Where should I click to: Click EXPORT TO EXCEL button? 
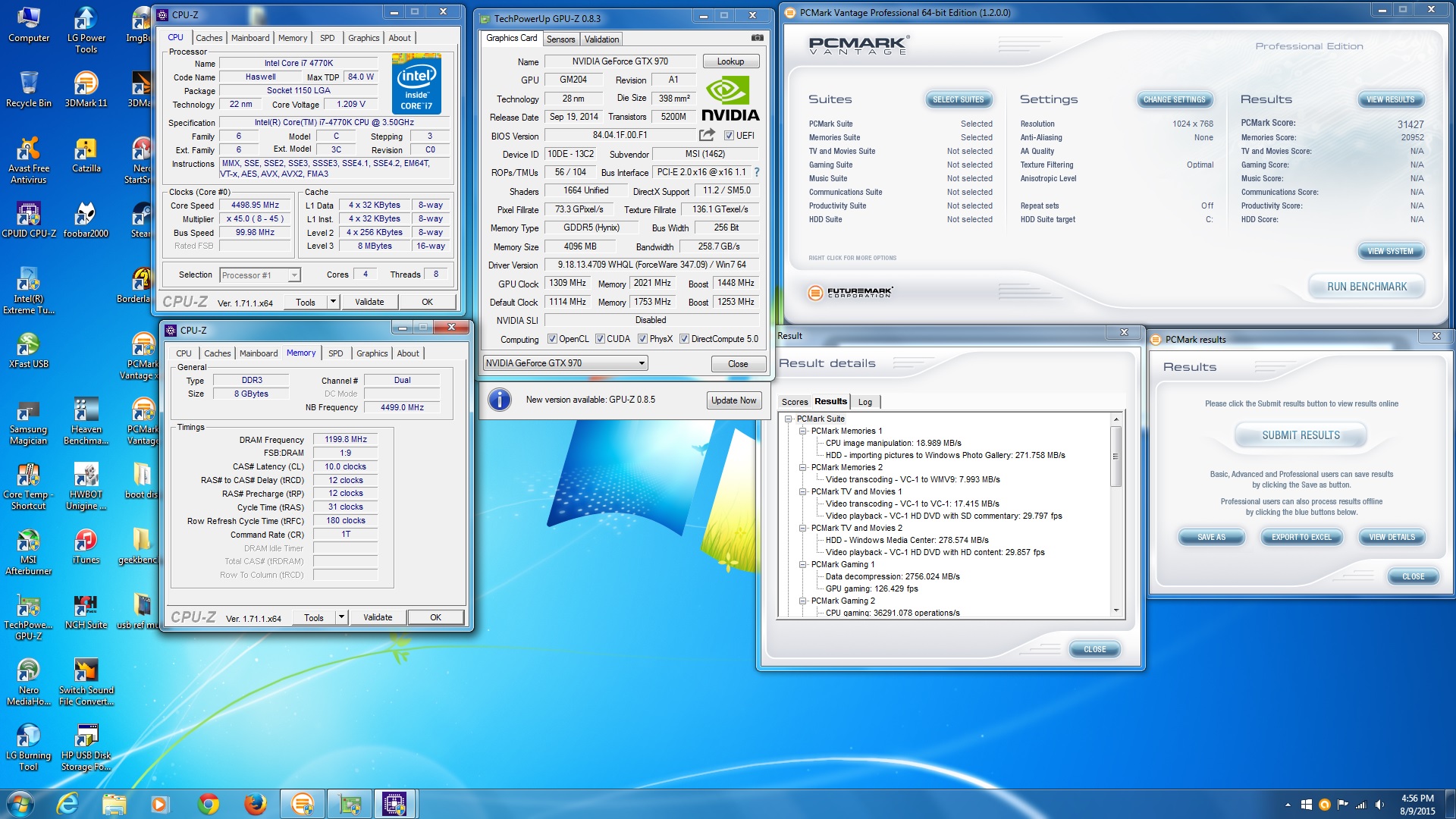1301,537
